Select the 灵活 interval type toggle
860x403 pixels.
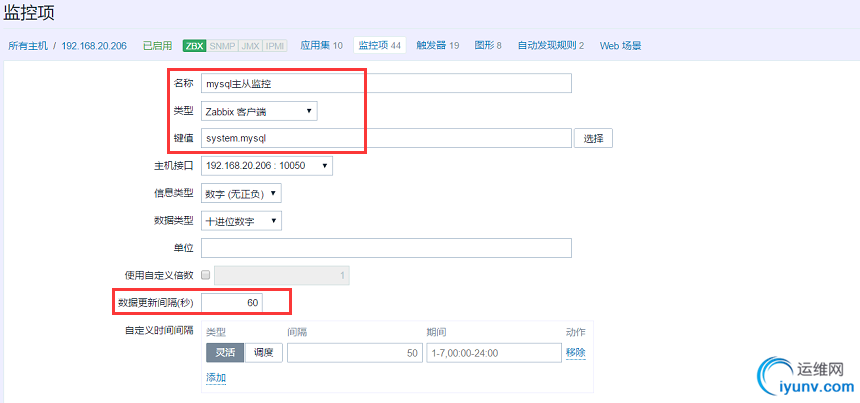click(x=224, y=352)
